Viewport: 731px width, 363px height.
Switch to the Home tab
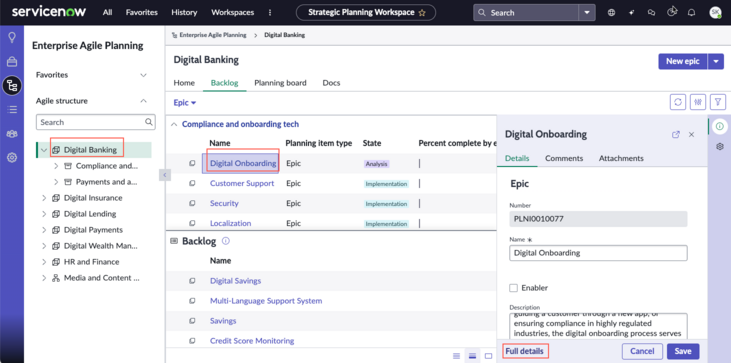(x=184, y=83)
